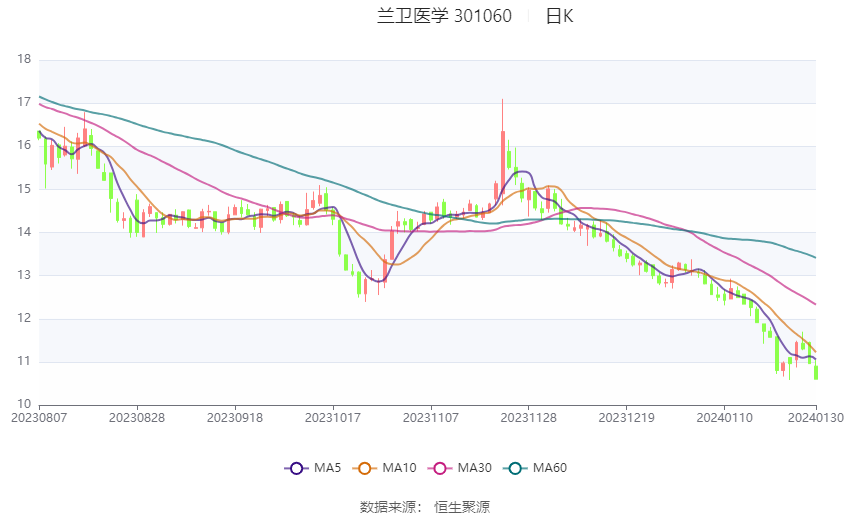Select the 日K chart title label

coord(559,16)
